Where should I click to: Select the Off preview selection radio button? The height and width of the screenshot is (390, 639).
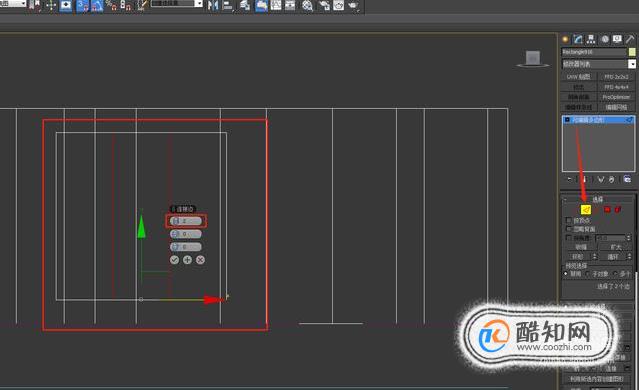point(566,274)
